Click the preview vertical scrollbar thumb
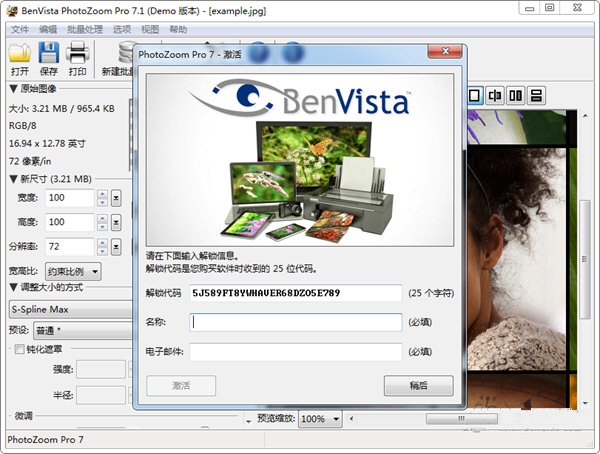 click(x=585, y=259)
